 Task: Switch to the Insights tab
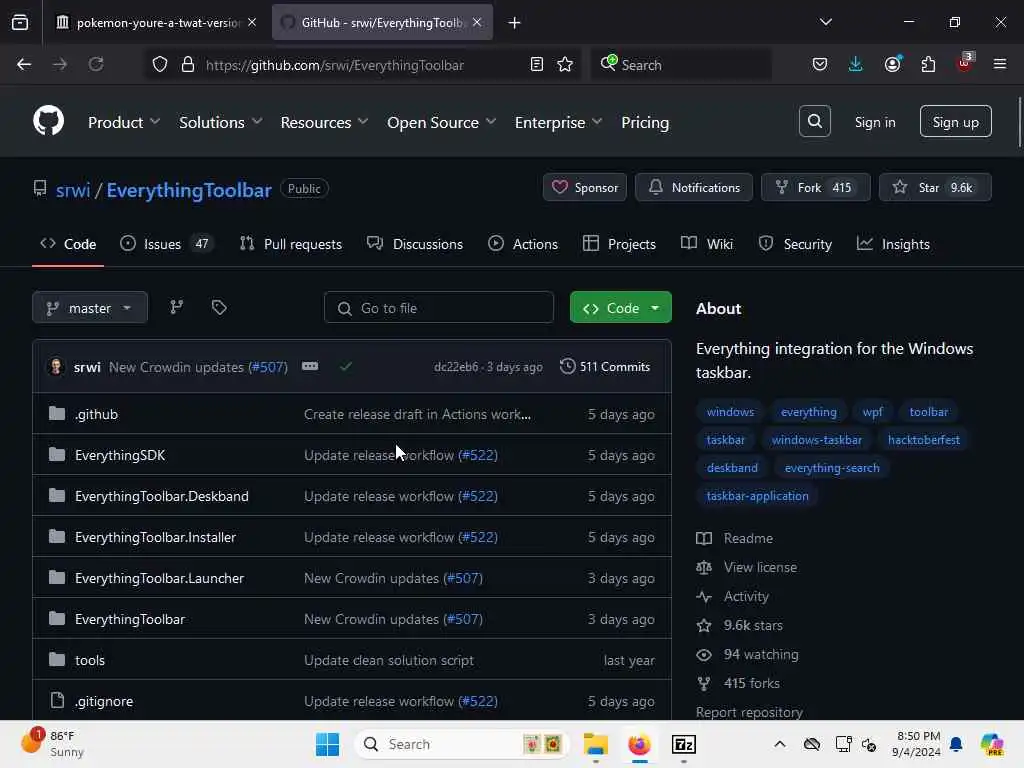(893, 244)
